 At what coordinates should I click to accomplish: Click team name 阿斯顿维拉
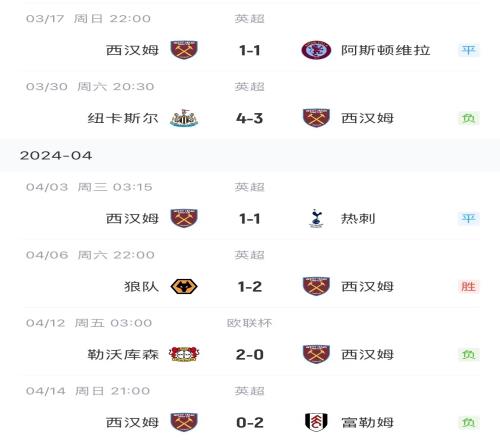point(386,50)
